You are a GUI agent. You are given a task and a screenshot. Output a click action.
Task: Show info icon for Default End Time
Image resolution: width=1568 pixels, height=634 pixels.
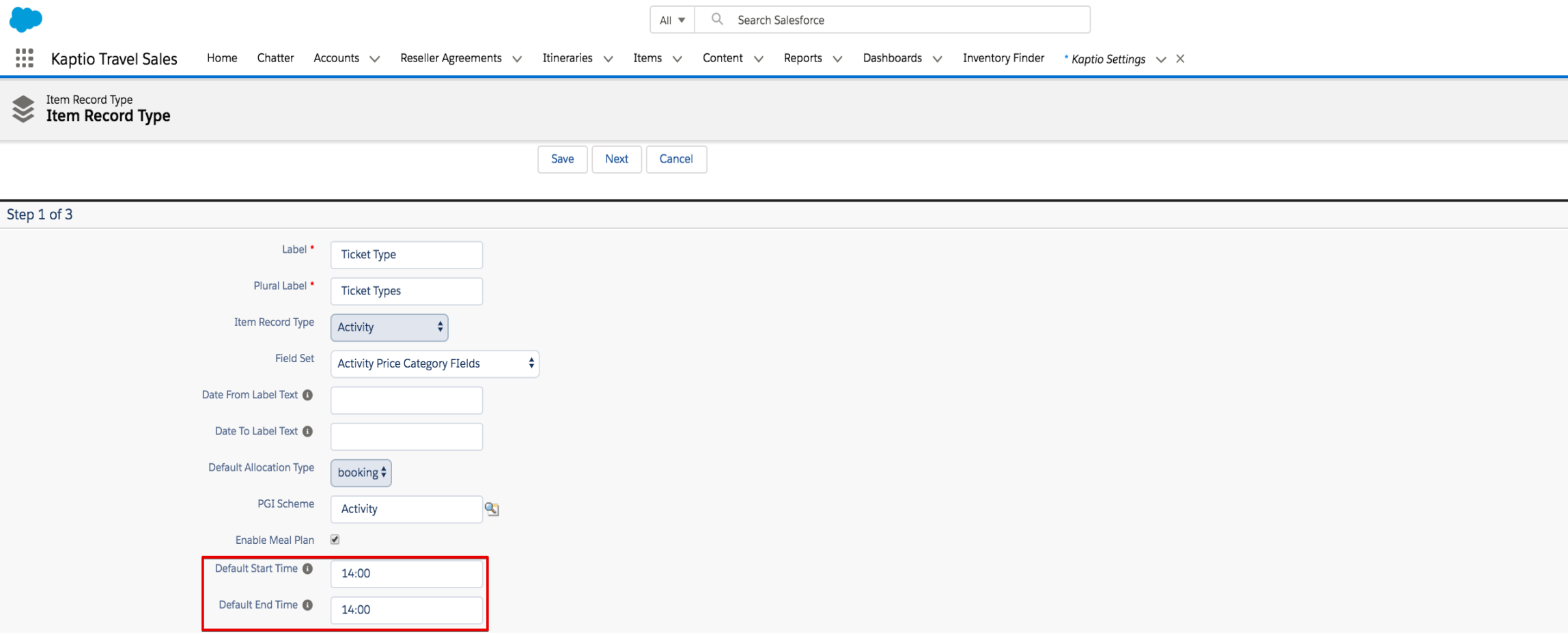pyautogui.click(x=308, y=605)
